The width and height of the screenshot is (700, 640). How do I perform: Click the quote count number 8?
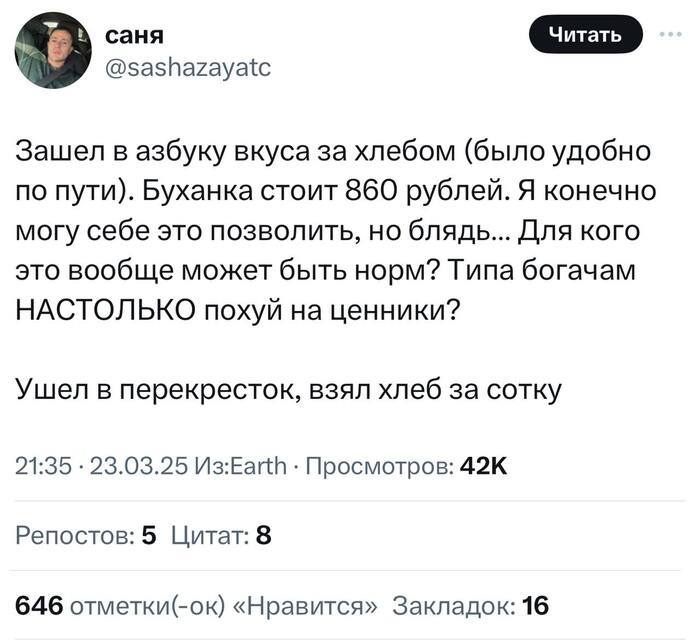264,537
